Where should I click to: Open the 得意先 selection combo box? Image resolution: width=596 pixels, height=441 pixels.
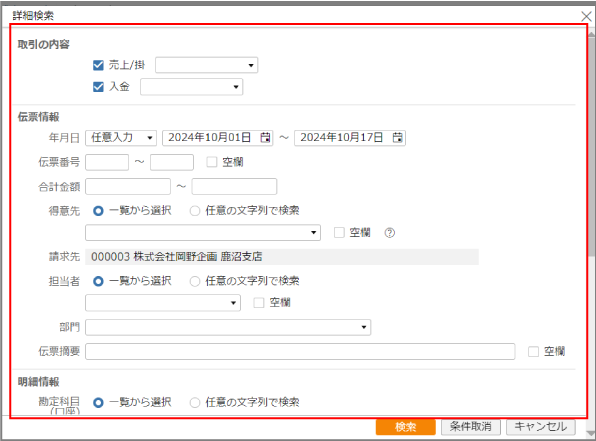coord(203,232)
